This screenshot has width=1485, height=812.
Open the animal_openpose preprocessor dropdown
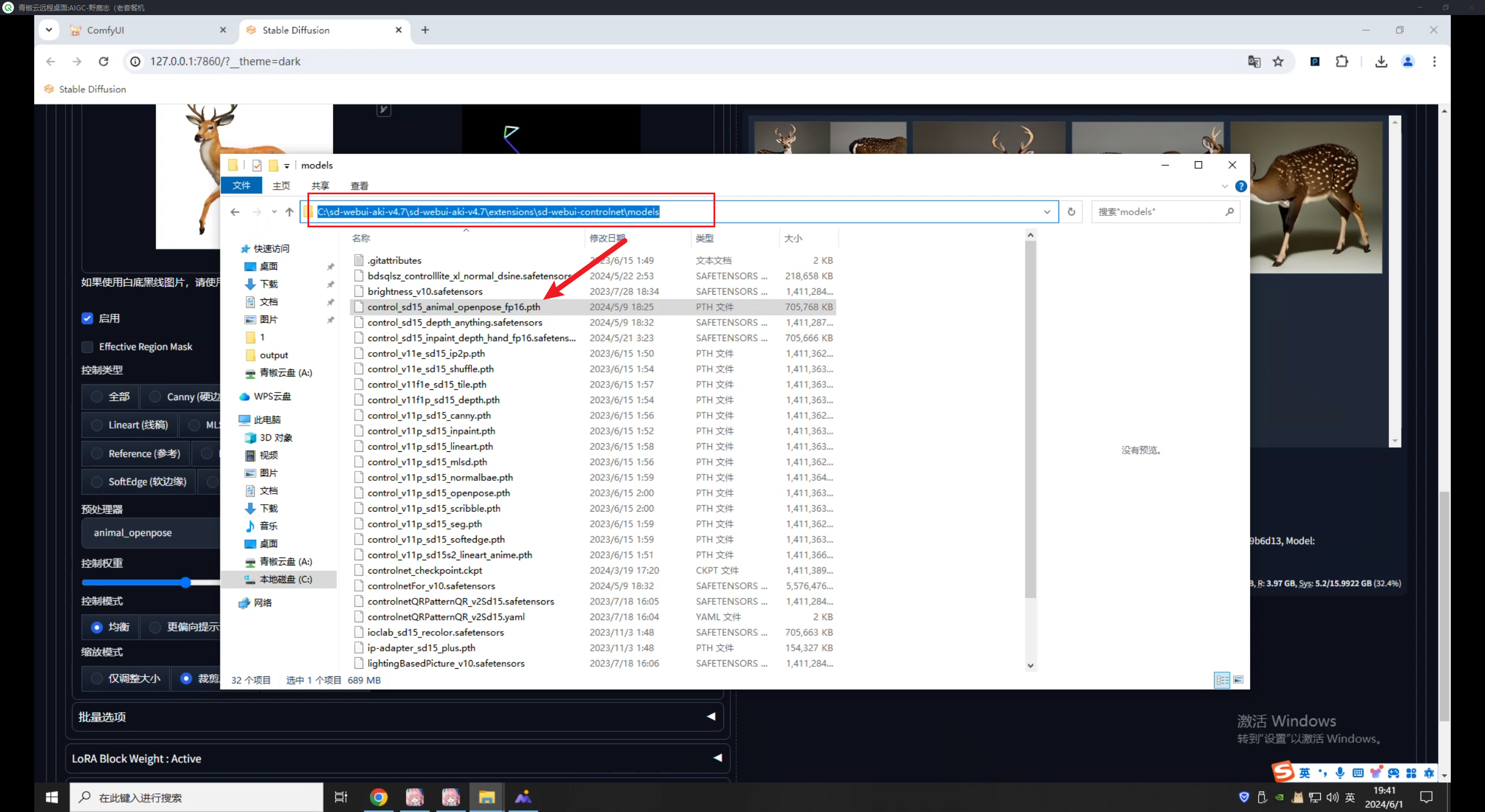152,533
